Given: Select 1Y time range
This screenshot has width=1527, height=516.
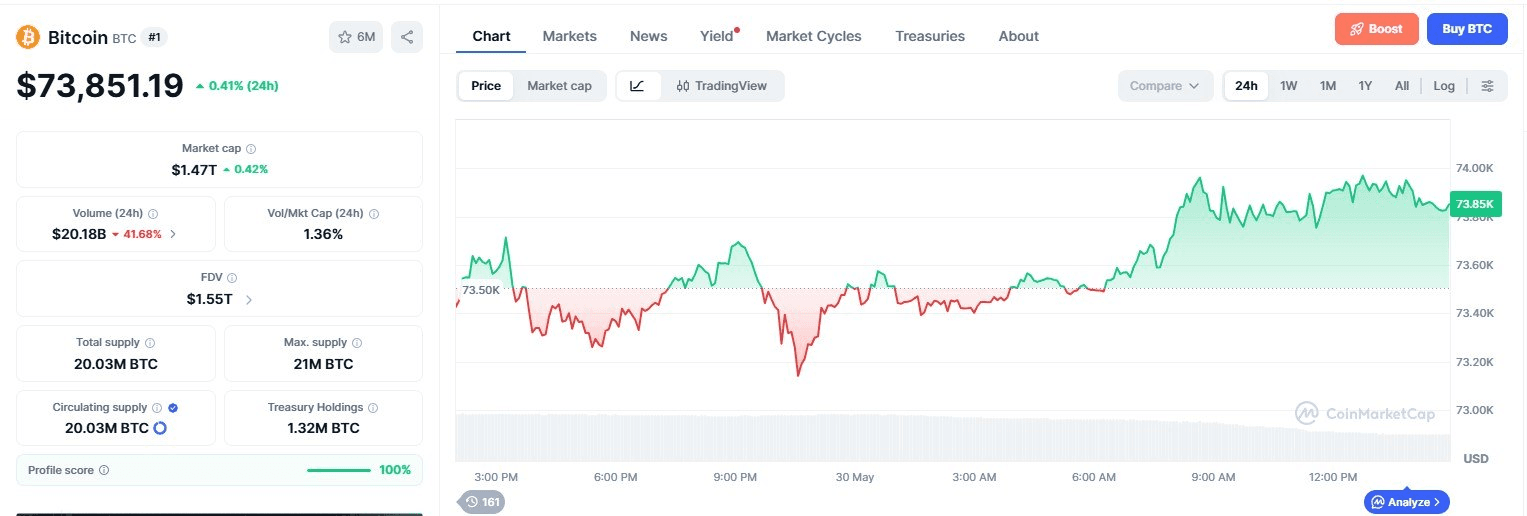Looking at the screenshot, I should point(1365,86).
